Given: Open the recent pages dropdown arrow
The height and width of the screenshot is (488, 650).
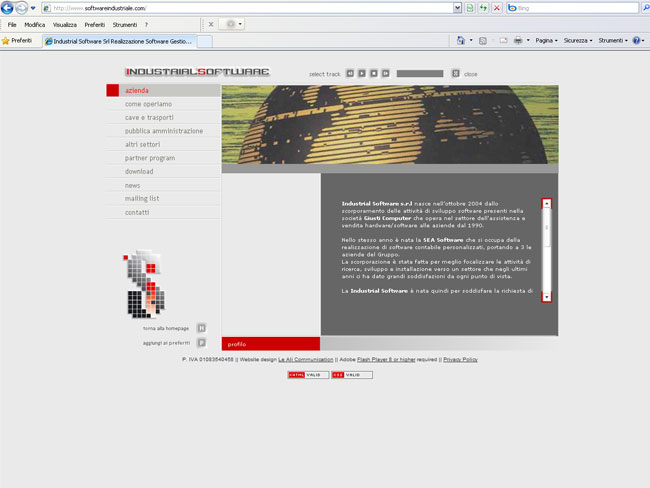Looking at the screenshot, I should (33, 8).
